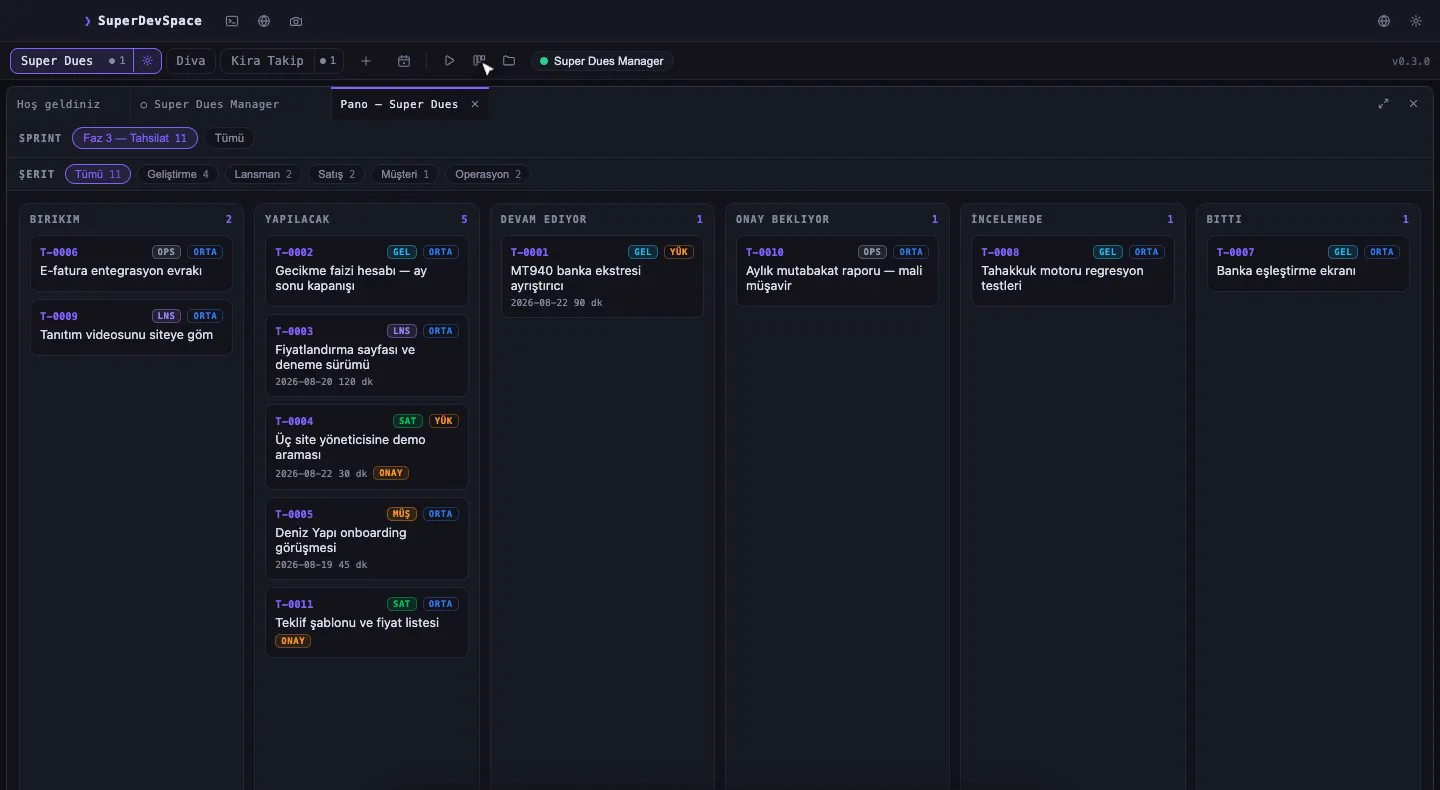Image resolution: width=1440 pixels, height=790 pixels.
Task: Expand the panel with the fullscreen icon
Action: [1384, 104]
